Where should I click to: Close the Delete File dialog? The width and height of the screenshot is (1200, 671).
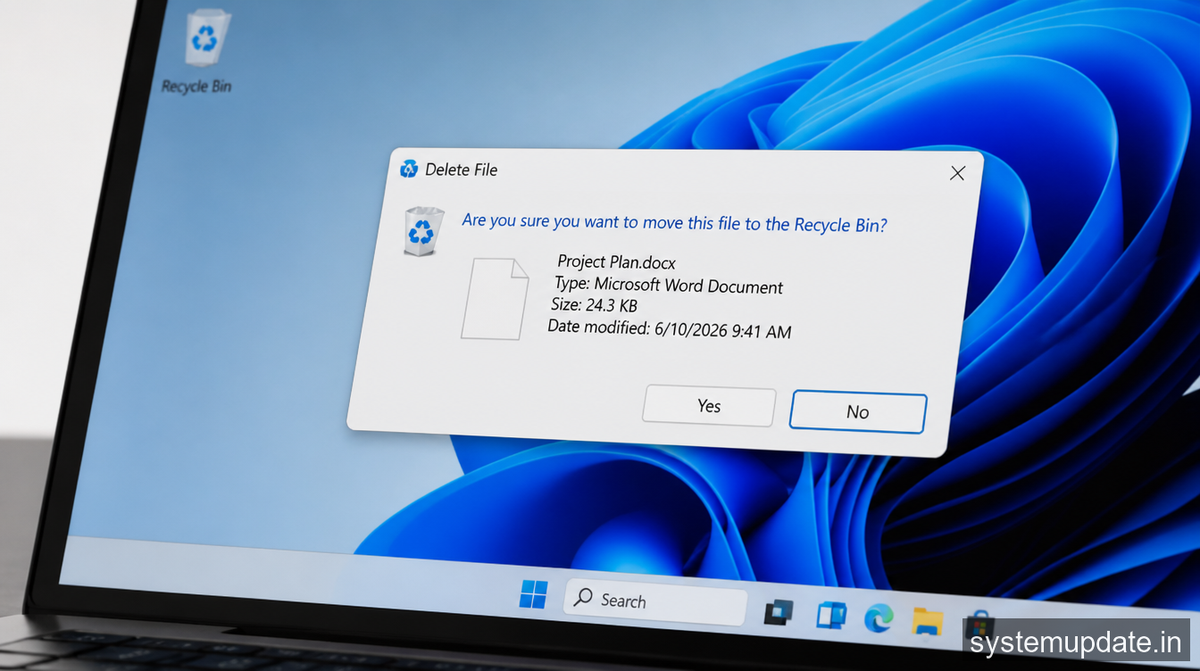(957, 173)
